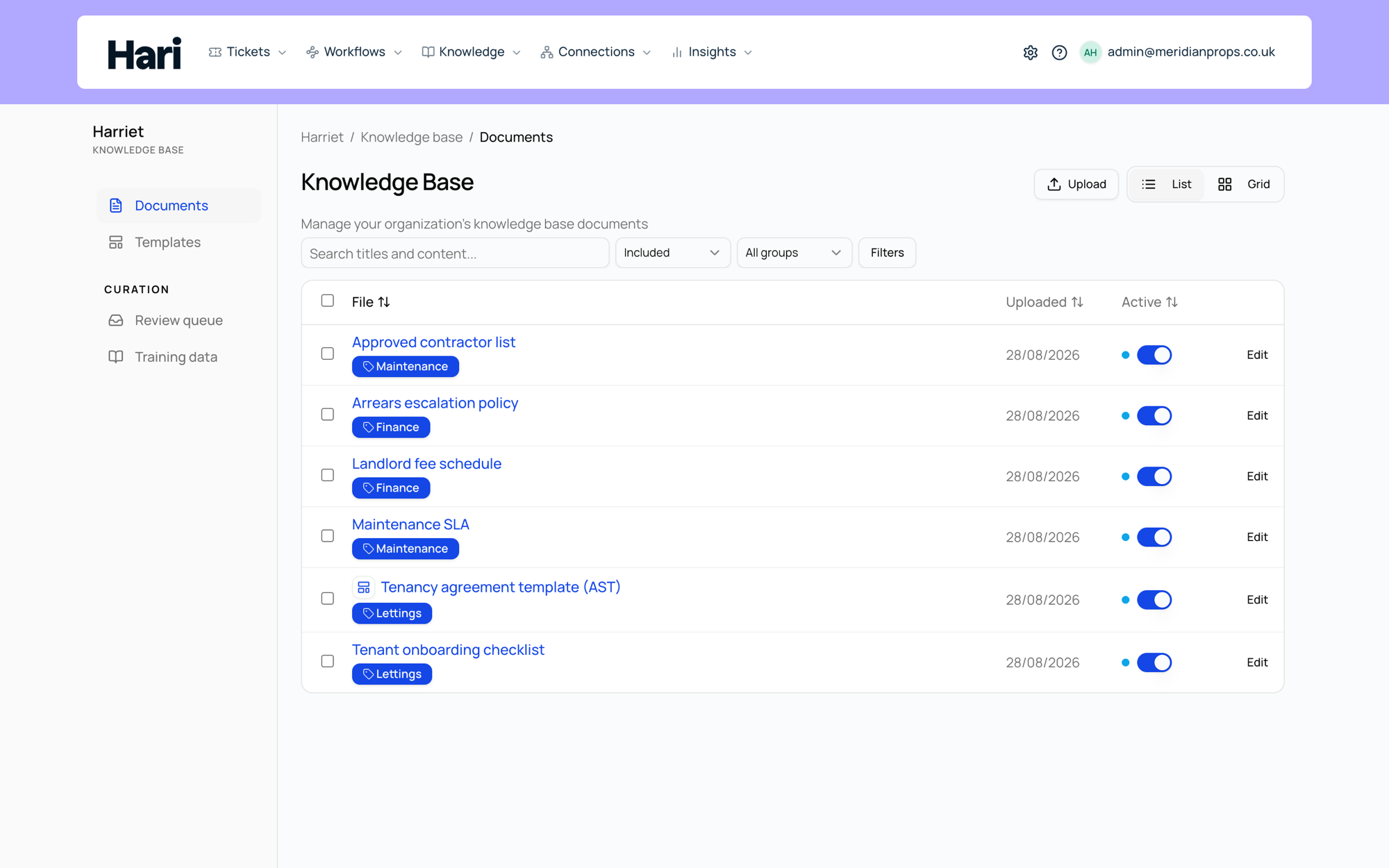Screen dimensions: 1389x868
Task: Expand the Insights menu chevron
Action: (x=748, y=53)
